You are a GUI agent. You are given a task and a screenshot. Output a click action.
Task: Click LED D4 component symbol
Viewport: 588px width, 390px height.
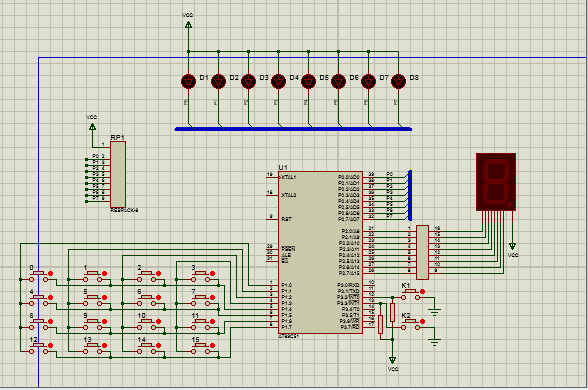click(278, 81)
